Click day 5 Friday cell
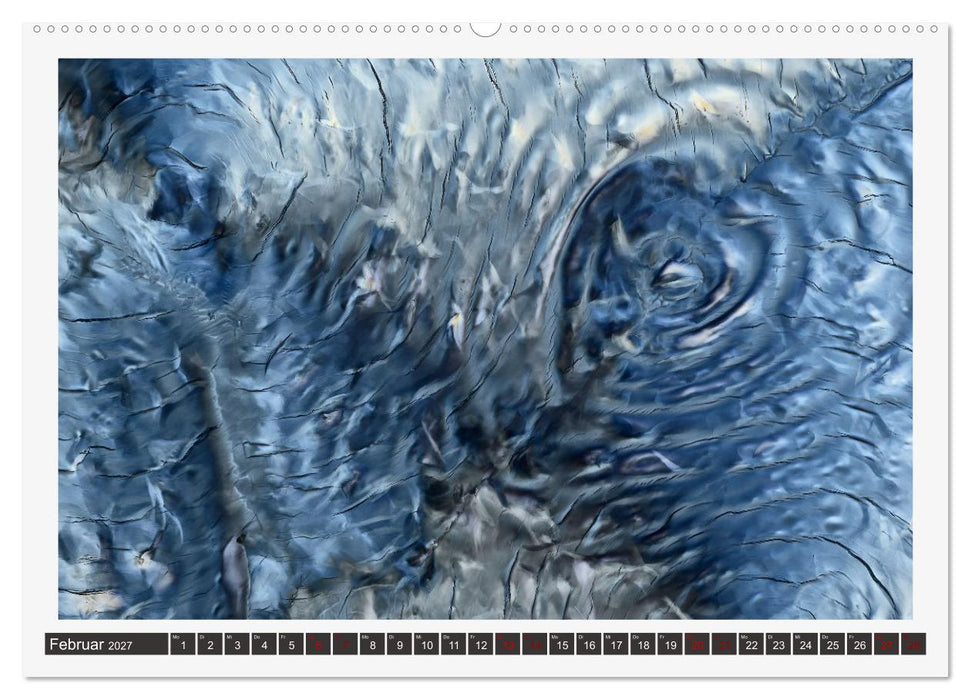 [291, 644]
